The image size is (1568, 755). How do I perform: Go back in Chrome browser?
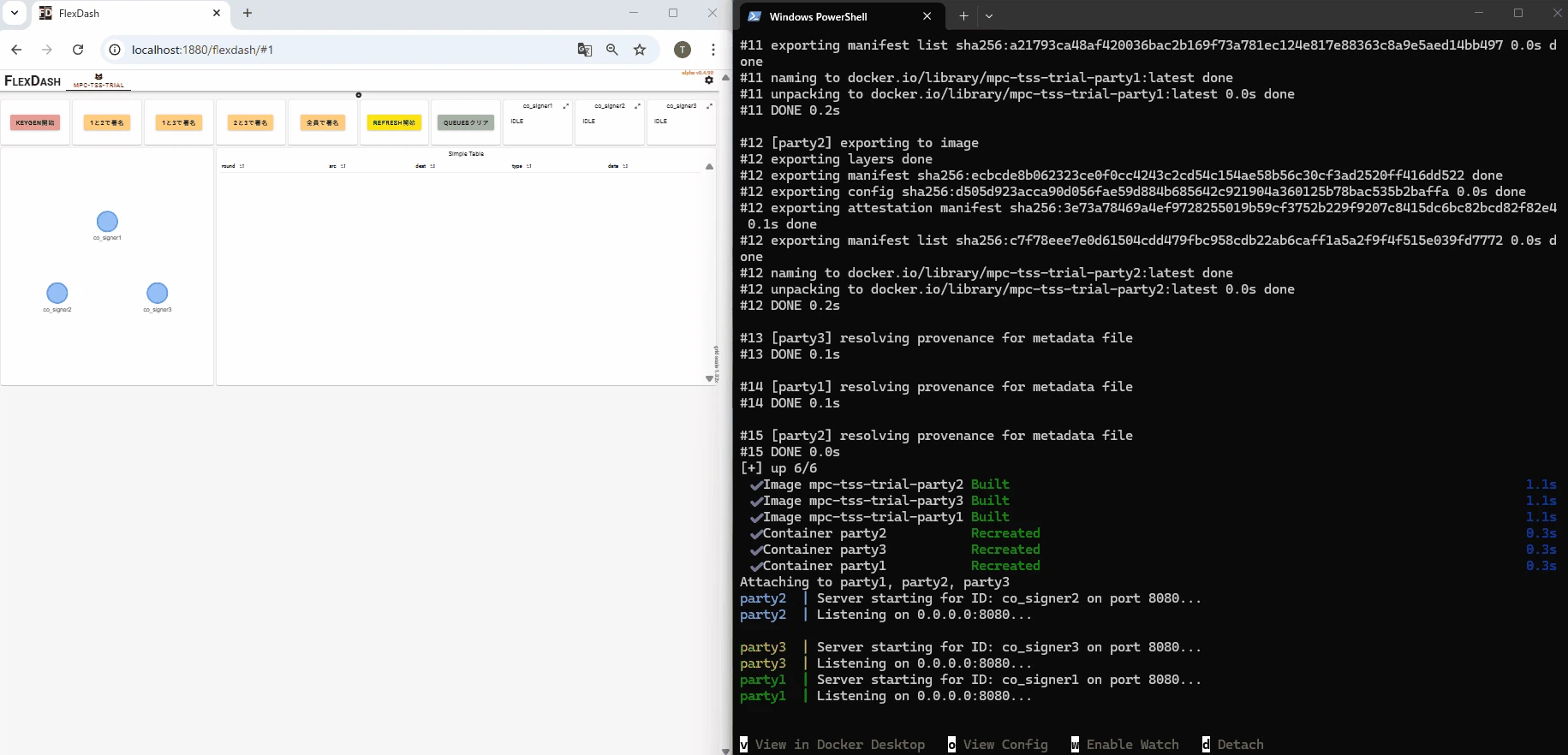[16, 50]
